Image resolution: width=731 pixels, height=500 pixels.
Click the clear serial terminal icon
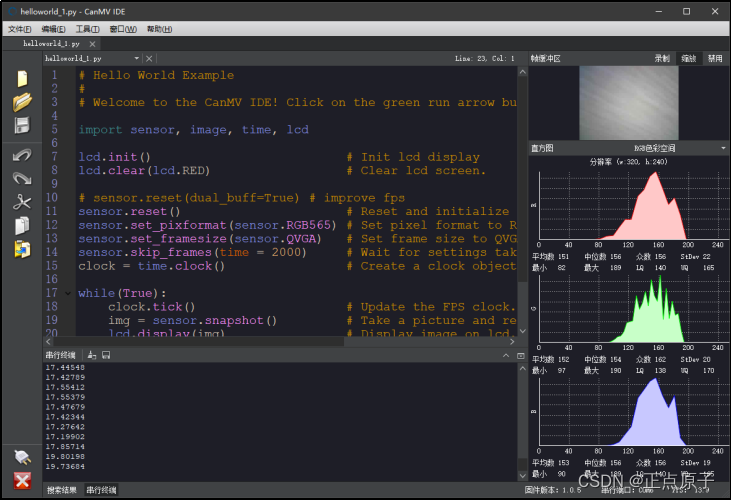pos(92,355)
